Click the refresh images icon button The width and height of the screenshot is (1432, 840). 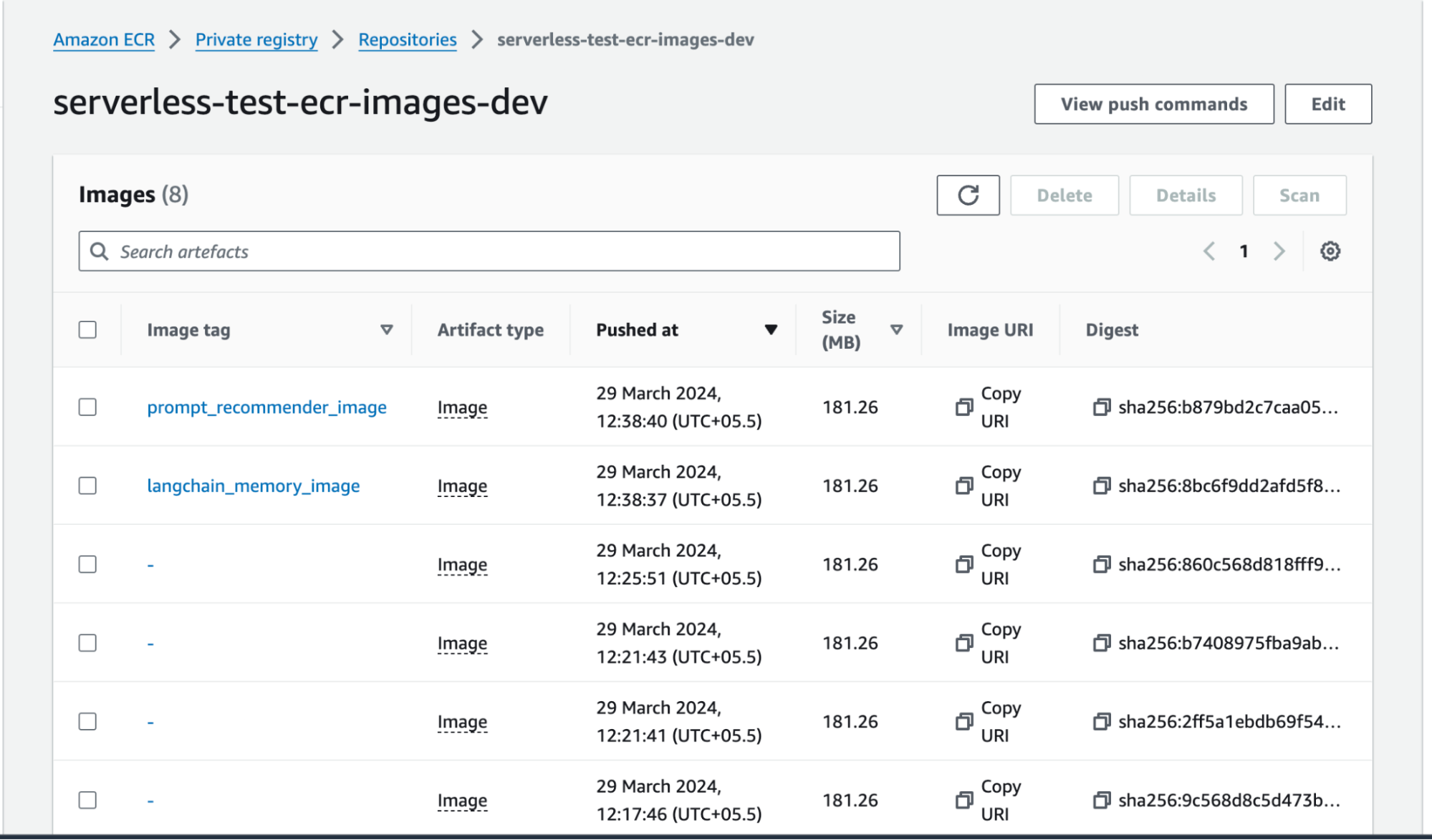point(967,195)
